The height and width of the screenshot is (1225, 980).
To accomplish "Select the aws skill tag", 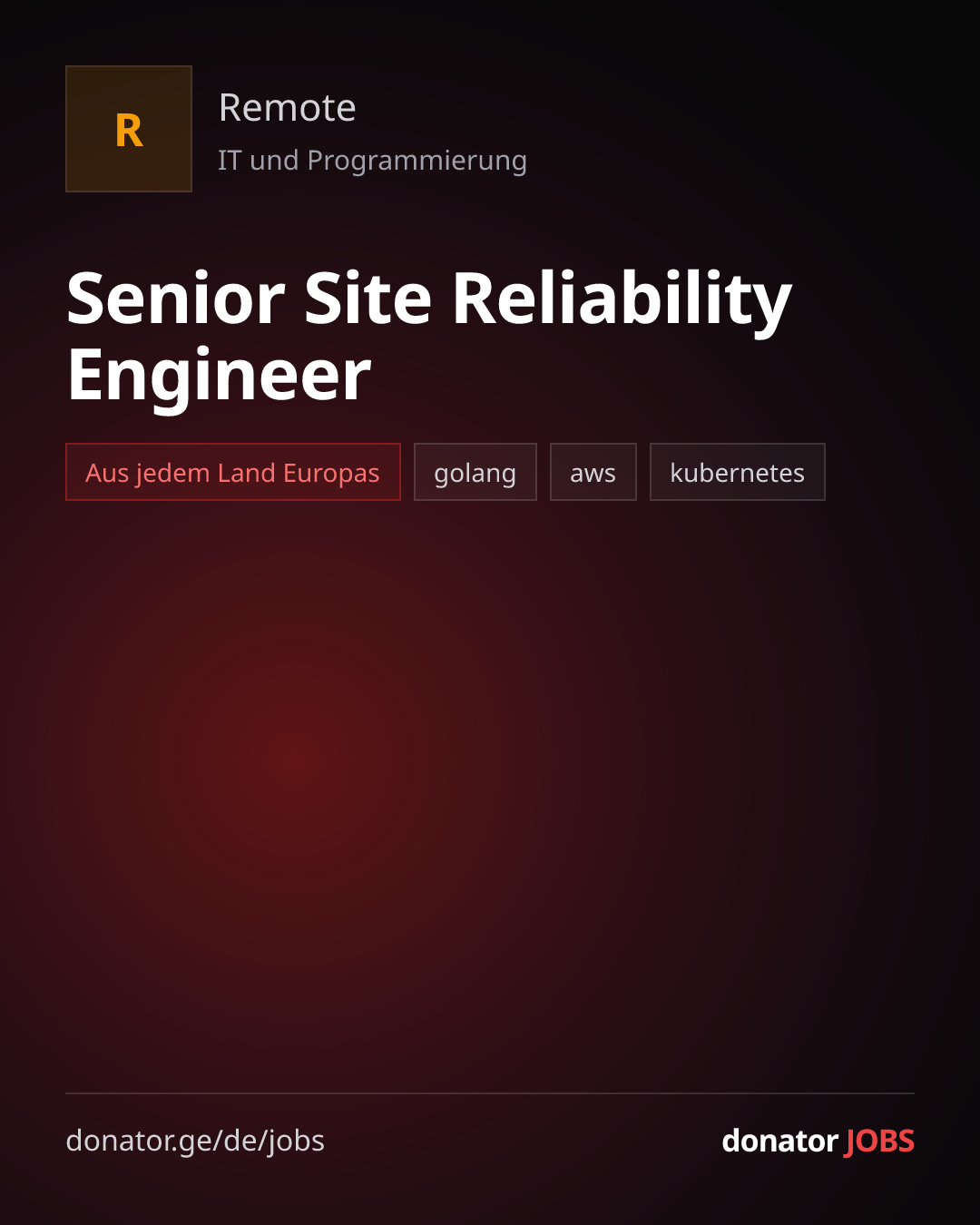I will (593, 472).
